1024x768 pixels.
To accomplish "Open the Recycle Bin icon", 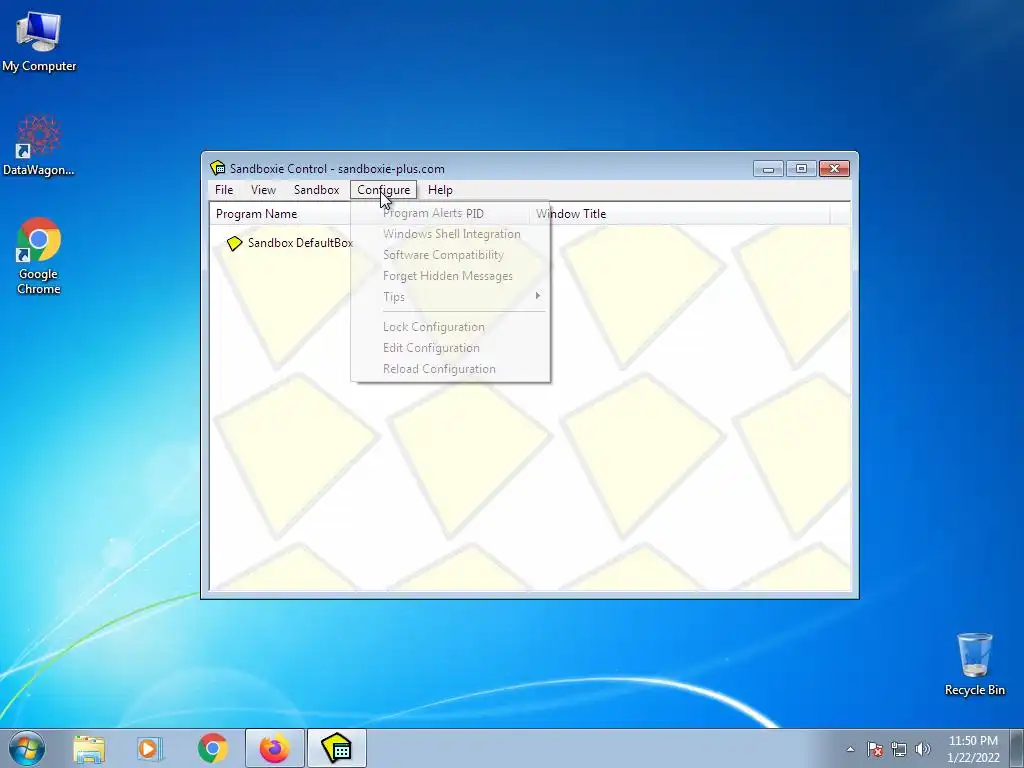I will 974,664.
